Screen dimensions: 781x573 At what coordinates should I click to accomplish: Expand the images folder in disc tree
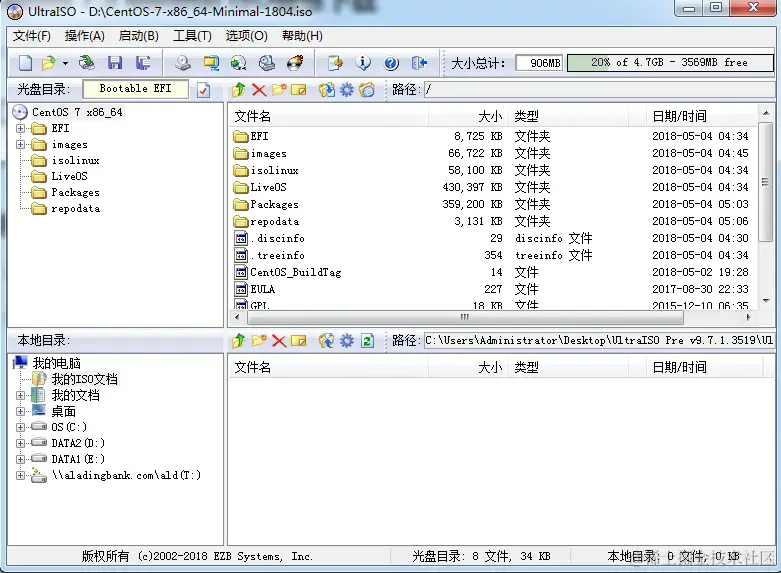click(20, 144)
